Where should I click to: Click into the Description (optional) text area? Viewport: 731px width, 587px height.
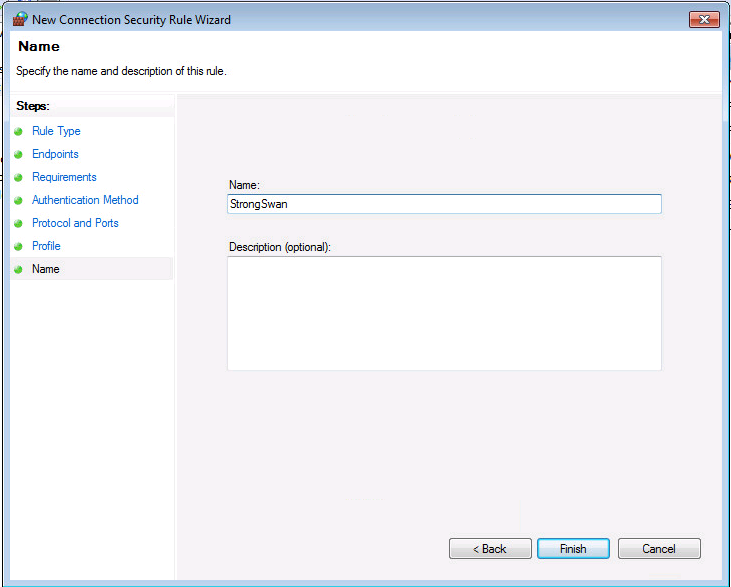tap(444, 313)
